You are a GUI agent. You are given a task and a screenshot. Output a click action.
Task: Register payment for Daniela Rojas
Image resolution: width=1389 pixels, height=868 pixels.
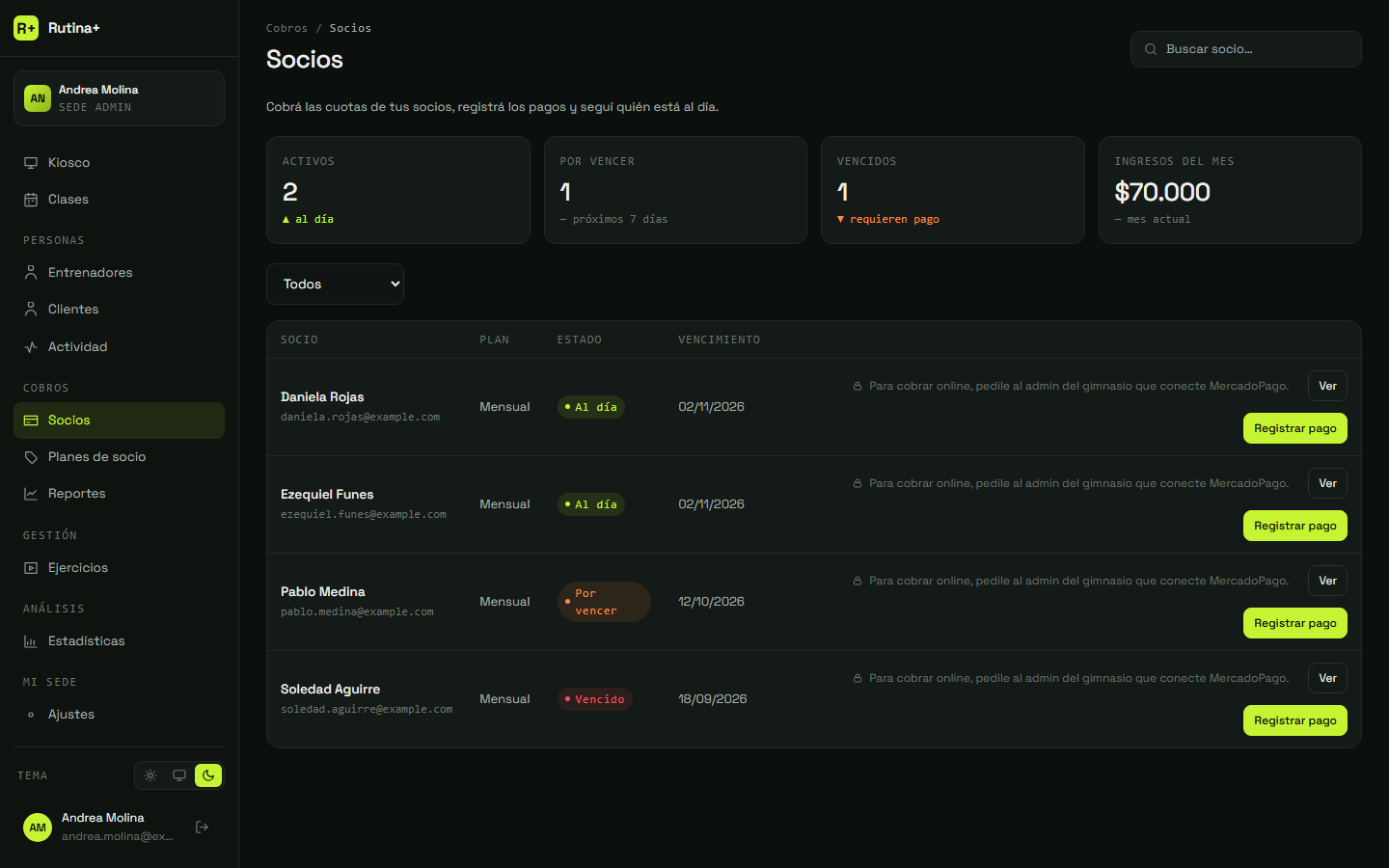coord(1295,428)
